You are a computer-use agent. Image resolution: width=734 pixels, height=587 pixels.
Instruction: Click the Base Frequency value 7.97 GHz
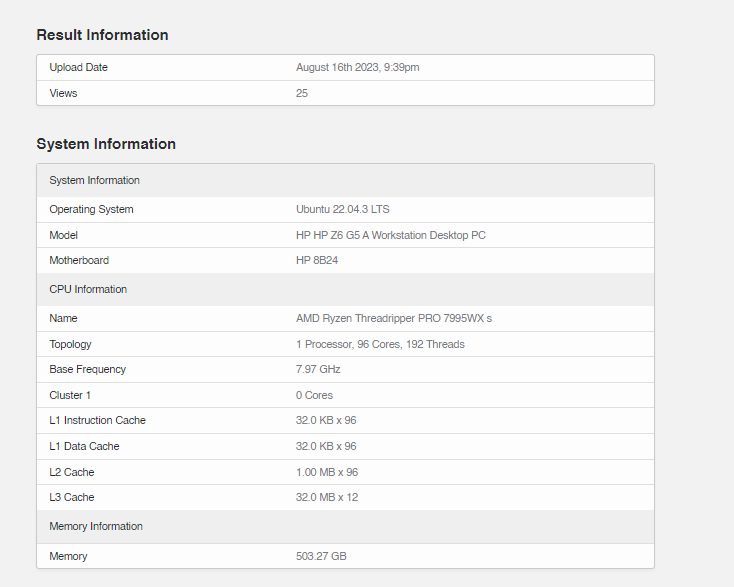[318, 369]
